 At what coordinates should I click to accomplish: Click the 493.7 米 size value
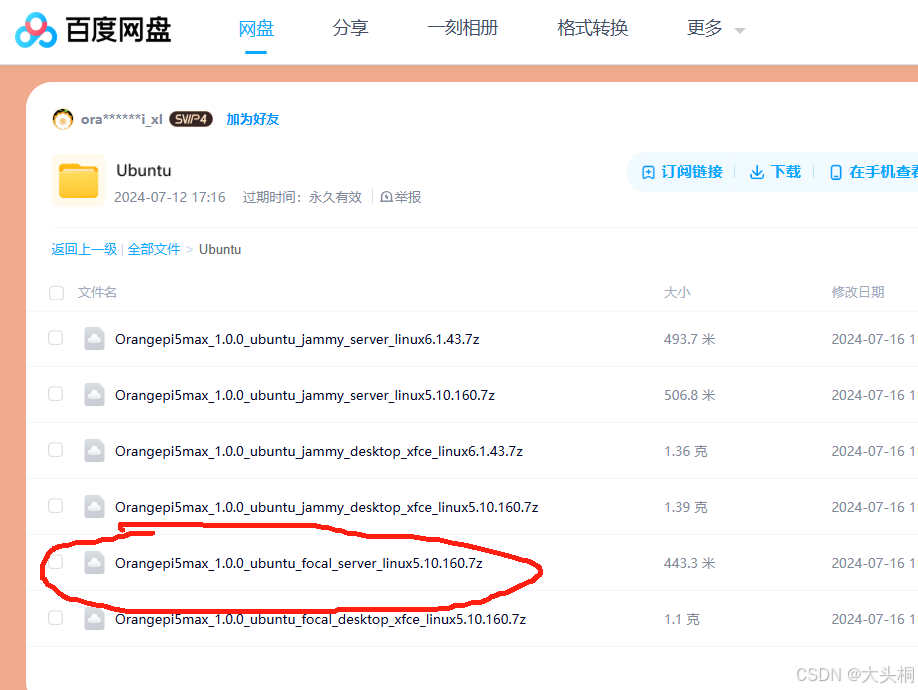[689, 339]
